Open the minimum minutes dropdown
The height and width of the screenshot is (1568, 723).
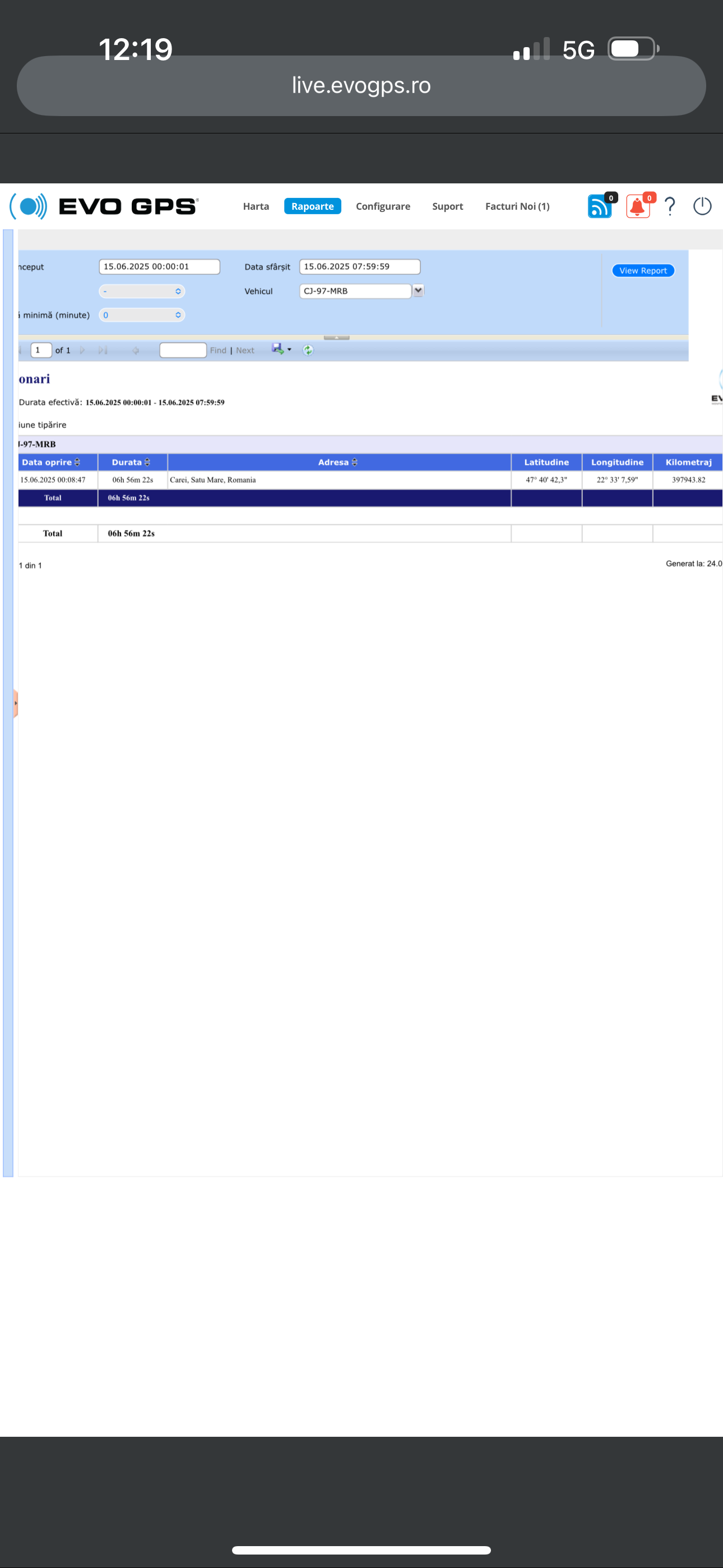tap(142, 315)
